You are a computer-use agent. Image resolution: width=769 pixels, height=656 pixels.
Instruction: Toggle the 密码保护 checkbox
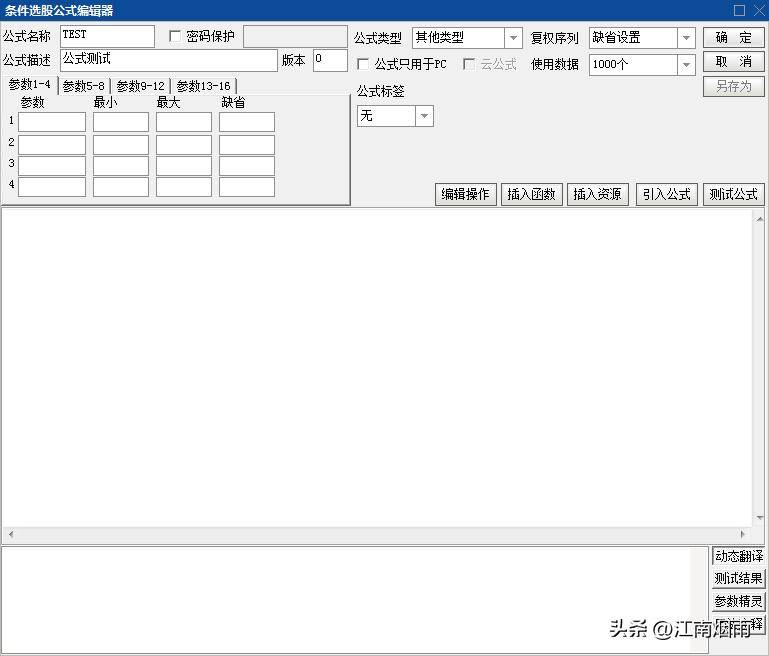coord(175,36)
